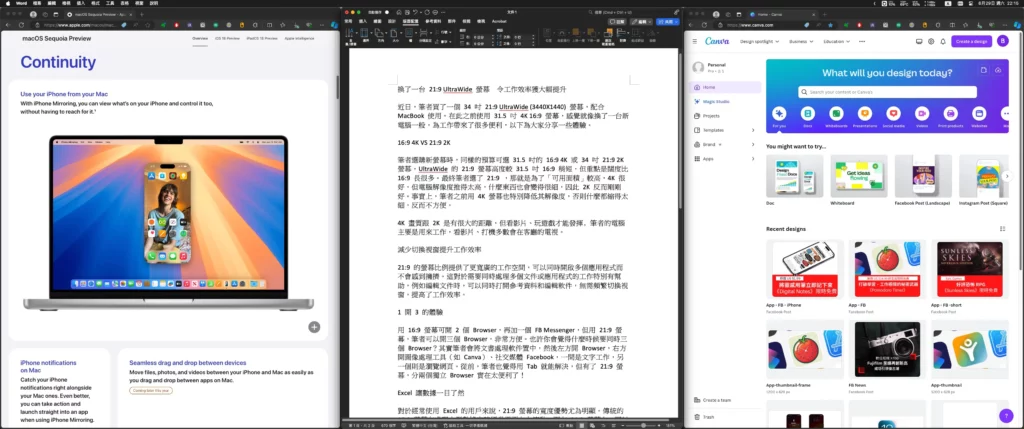Screen dimensions: 1024x429
Task: Expand the Business dropdown in Canva header
Action: [x=801, y=41]
